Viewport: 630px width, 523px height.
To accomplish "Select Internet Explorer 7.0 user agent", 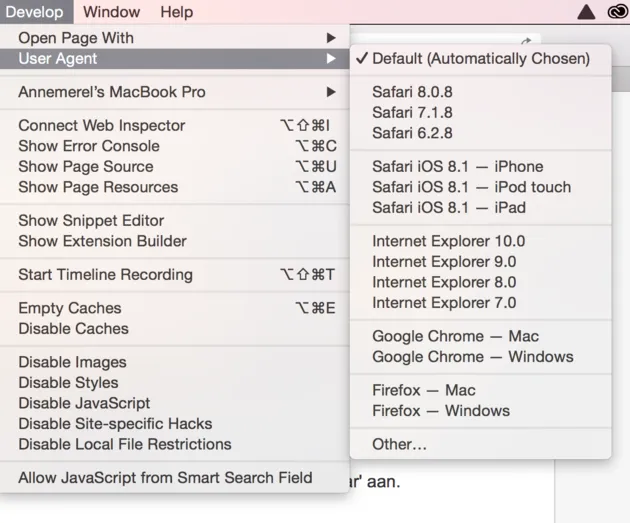I will (x=481, y=302).
